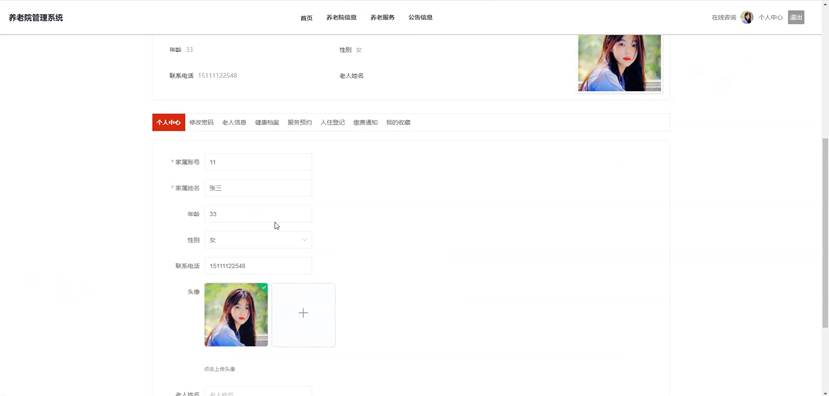Go to 个人中心 in the top header

770,17
